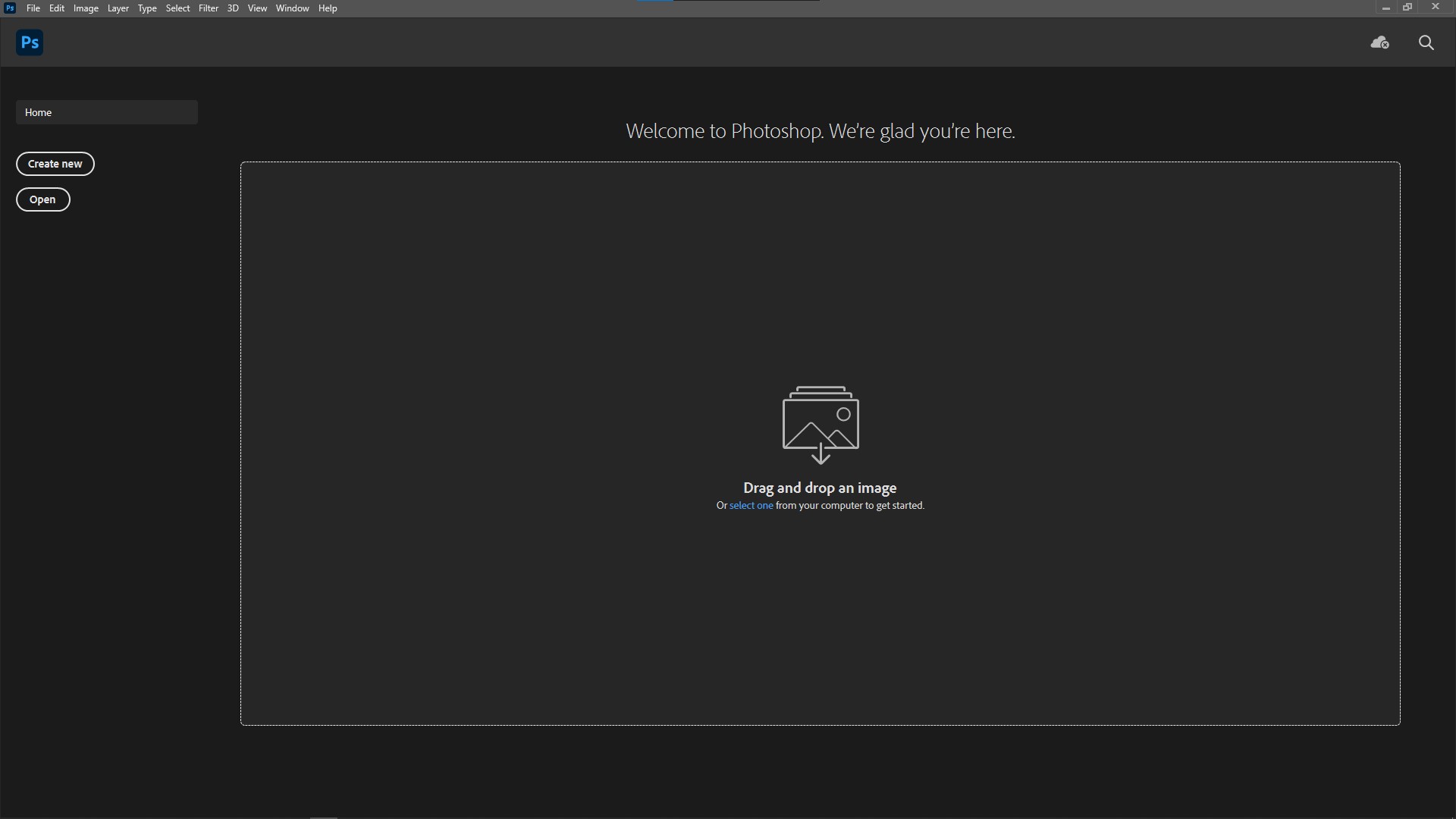Click the Photoshop Ps home logo
The width and height of the screenshot is (1456, 819).
point(30,42)
